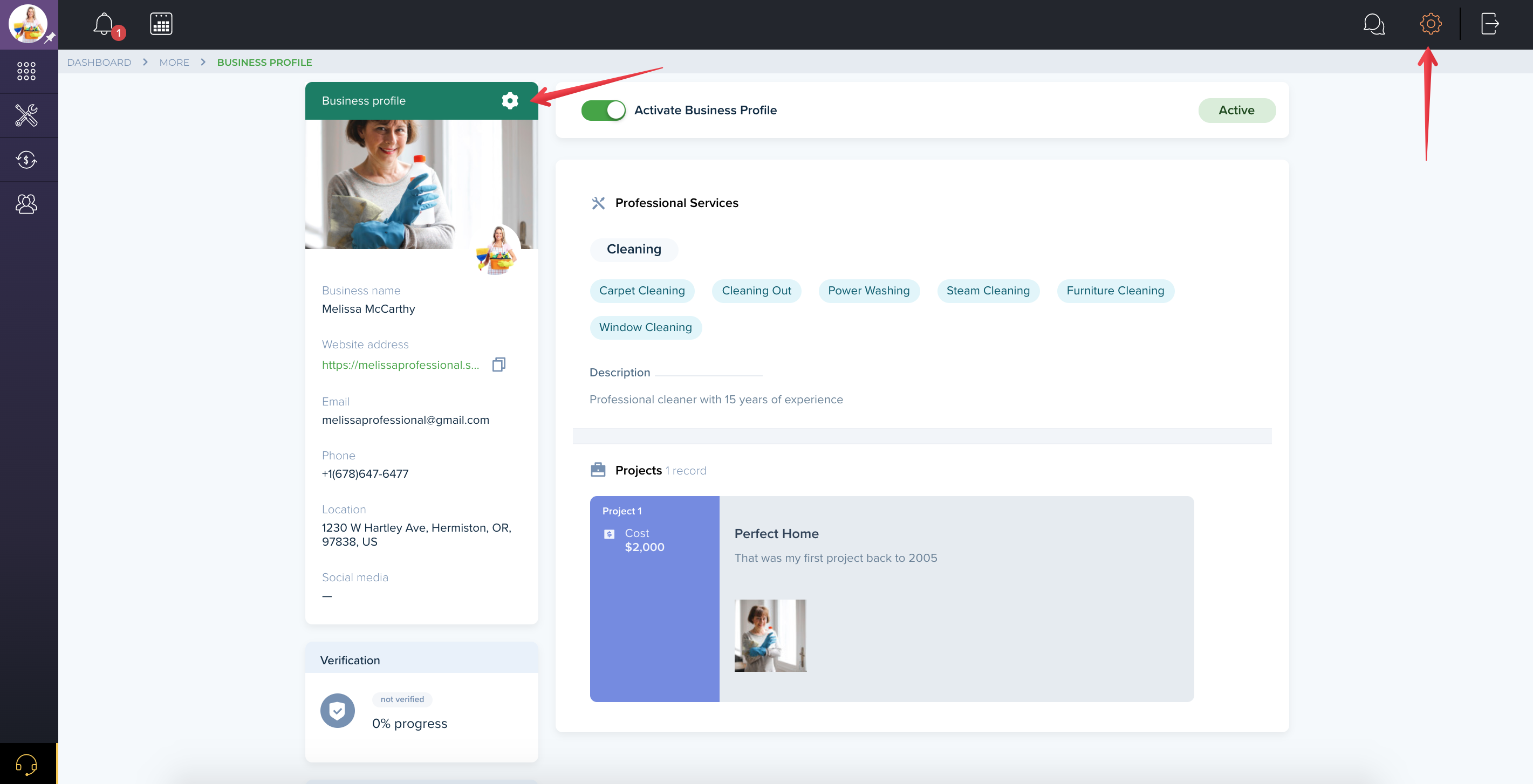The width and height of the screenshot is (1533, 784).
Task: Go to MORE breadcrumb
Action: pos(174,62)
